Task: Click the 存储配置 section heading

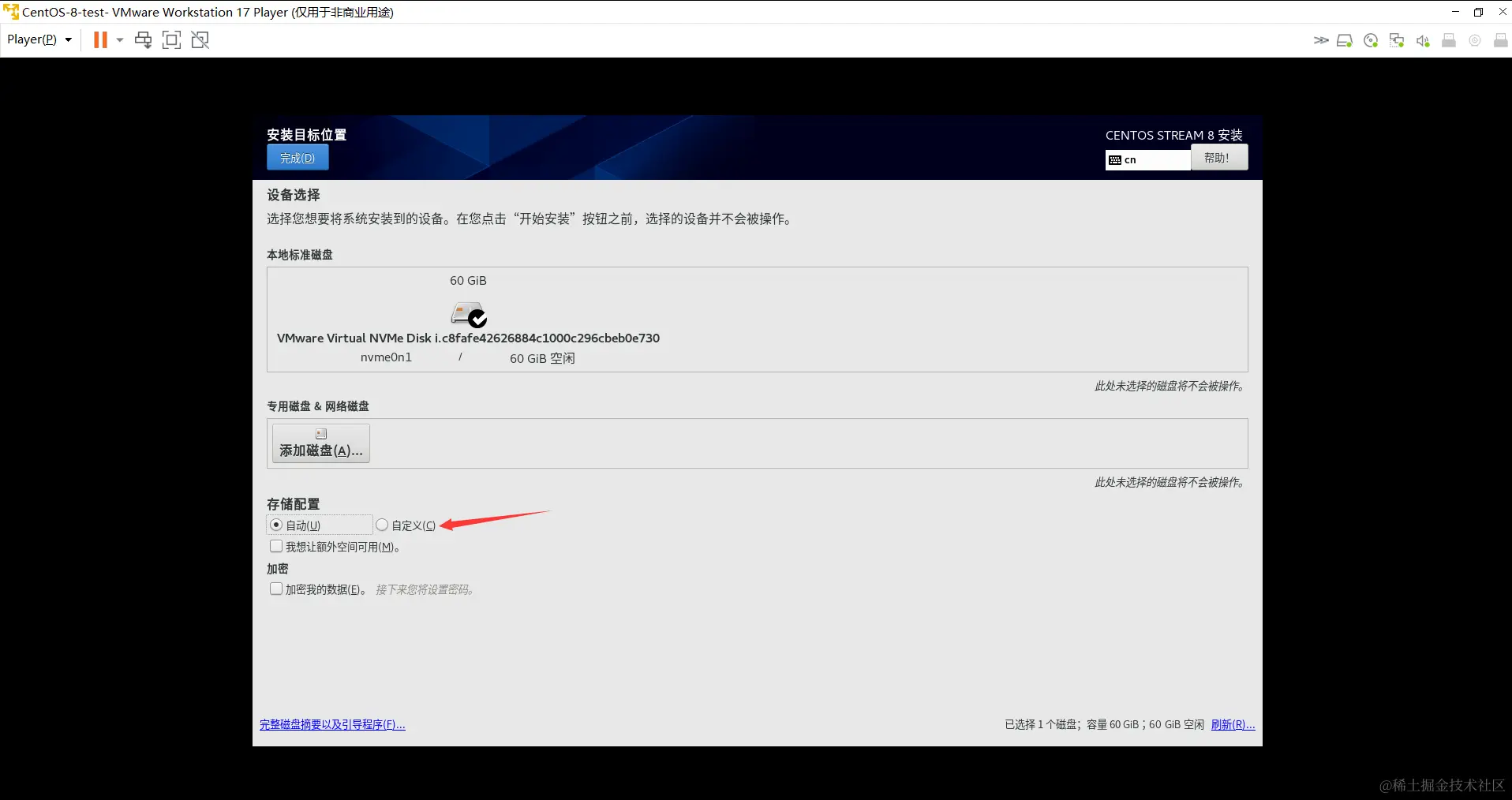Action: (x=294, y=504)
